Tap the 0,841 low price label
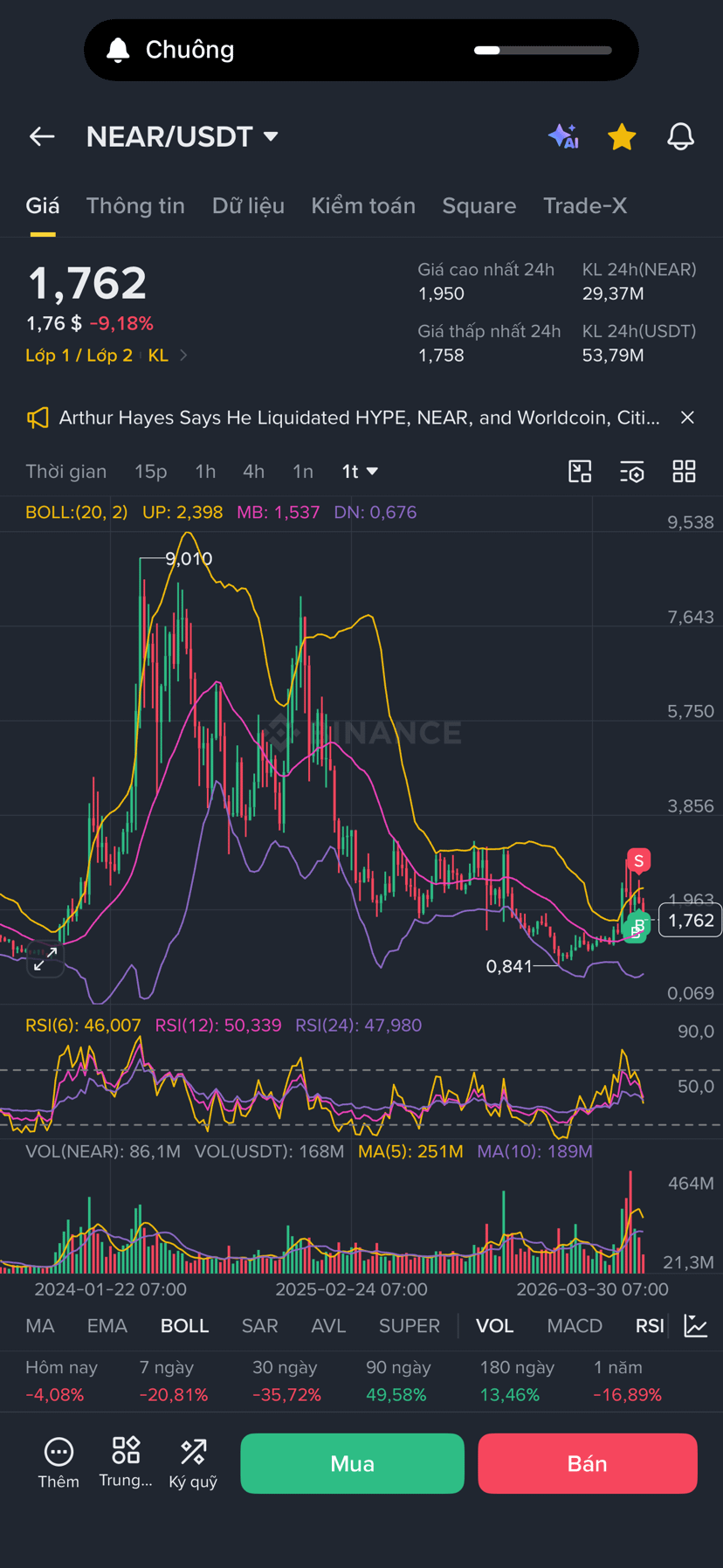Image resolution: width=723 pixels, height=1568 pixels. tap(509, 966)
